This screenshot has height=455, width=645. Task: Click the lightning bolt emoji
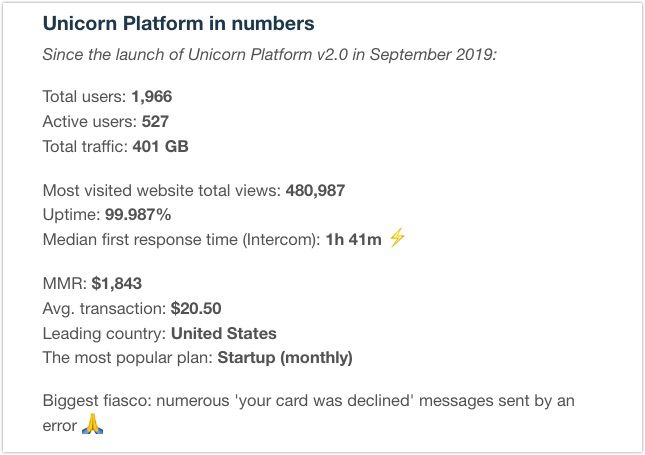coord(398,239)
